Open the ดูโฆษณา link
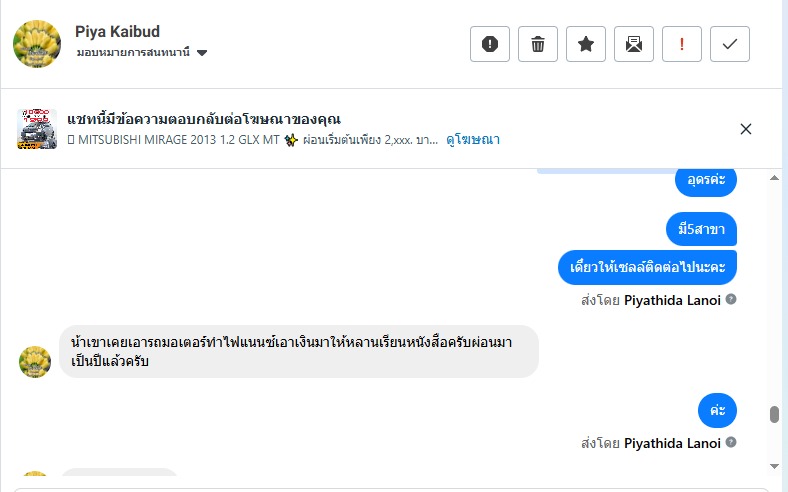This screenshot has width=788, height=492. pos(473,140)
